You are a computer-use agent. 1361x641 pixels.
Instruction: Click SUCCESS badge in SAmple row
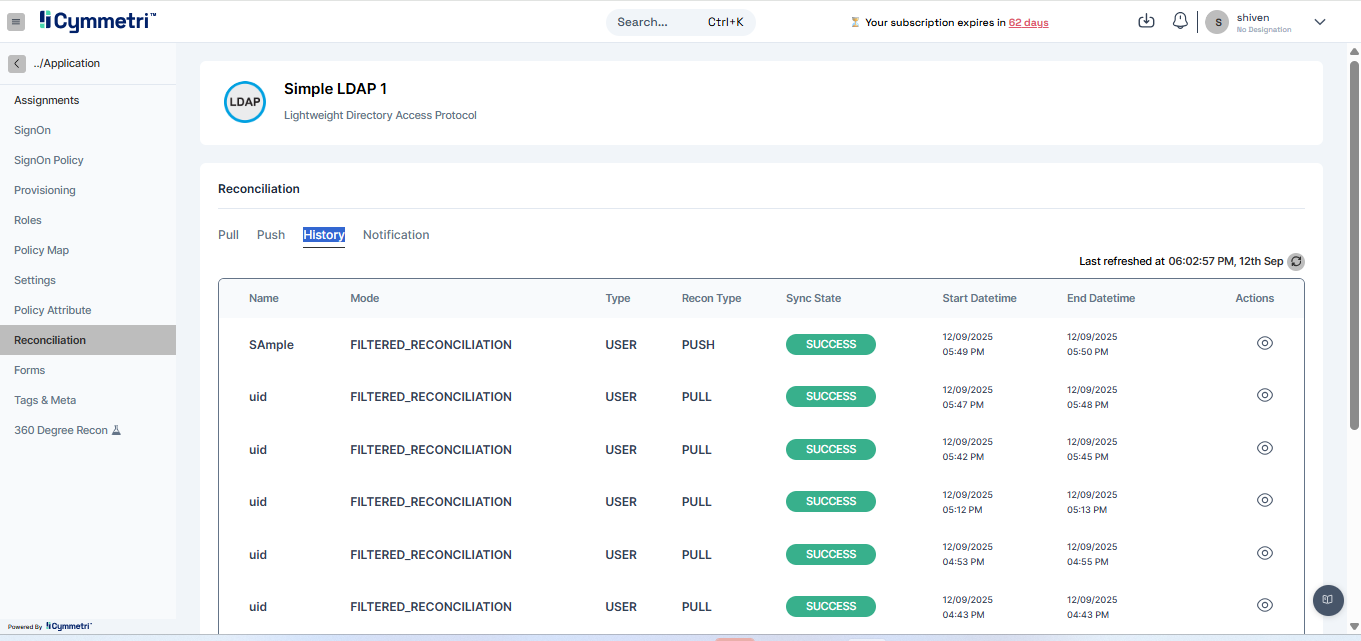(x=831, y=344)
